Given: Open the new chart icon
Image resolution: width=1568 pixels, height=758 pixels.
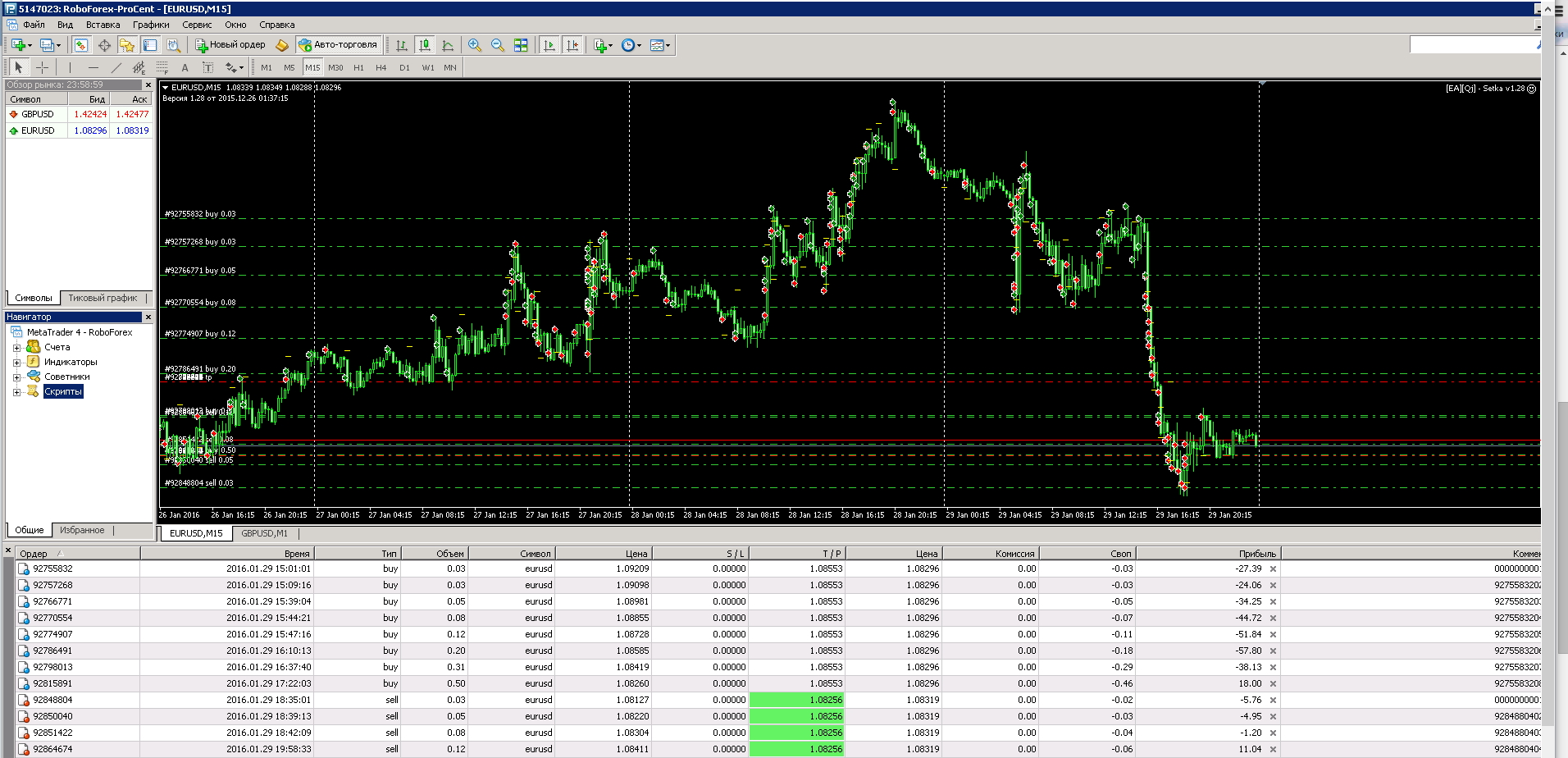Looking at the screenshot, I should pyautogui.click(x=20, y=45).
